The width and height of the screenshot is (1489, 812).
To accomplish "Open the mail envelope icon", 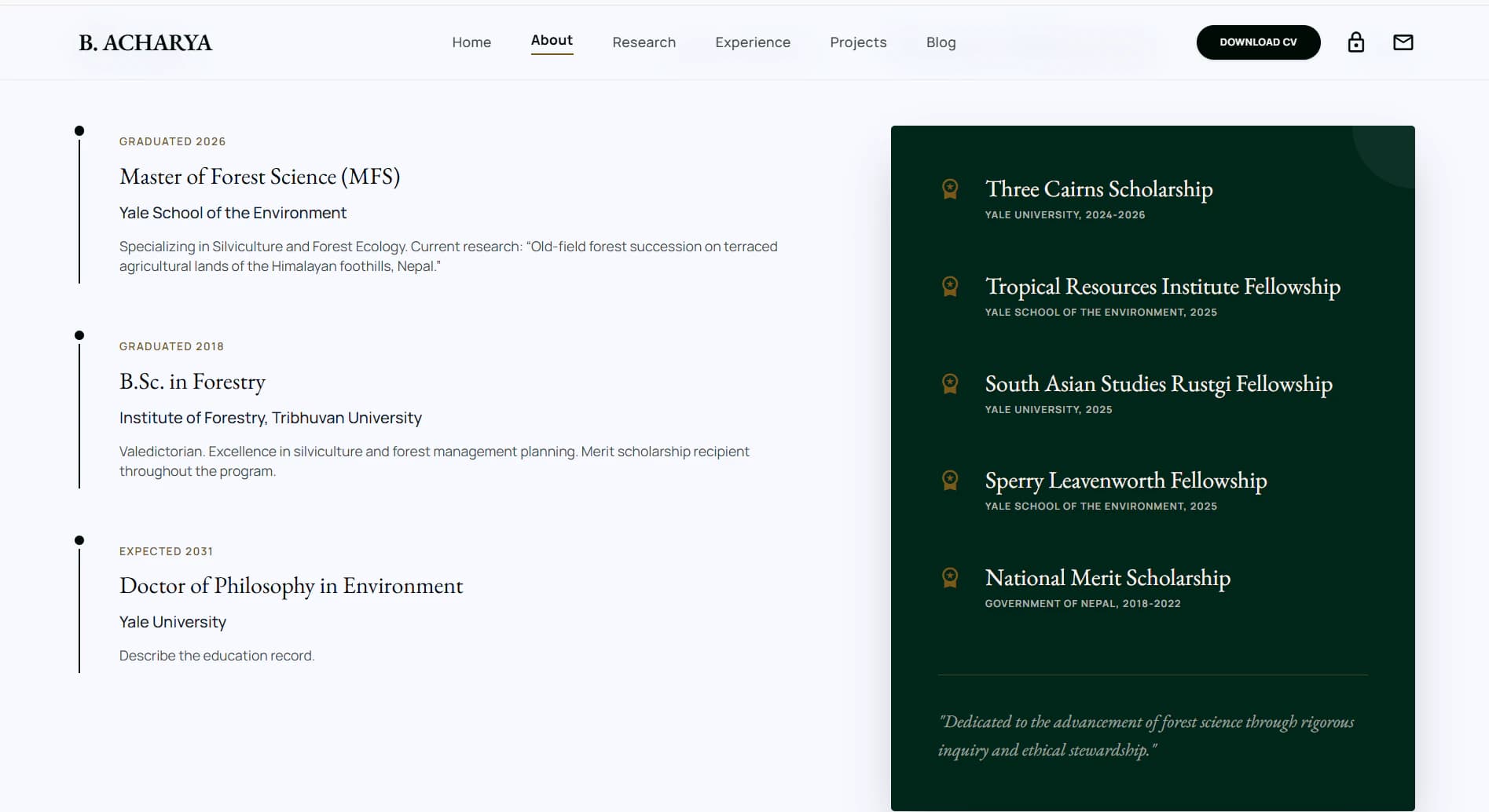I will click(1403, 42).
